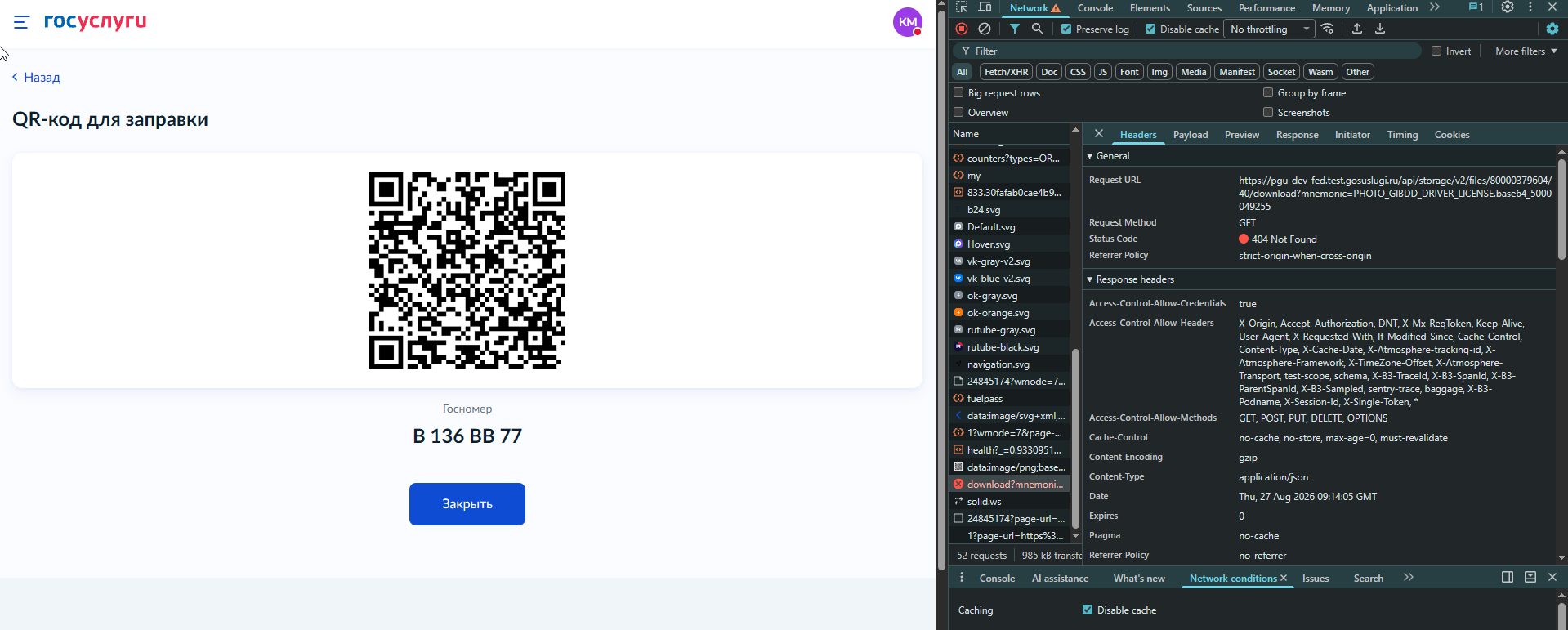Enable Big request rows checkbox
The height and width of the screenshot is (630, 1568).
coord(958,92)
